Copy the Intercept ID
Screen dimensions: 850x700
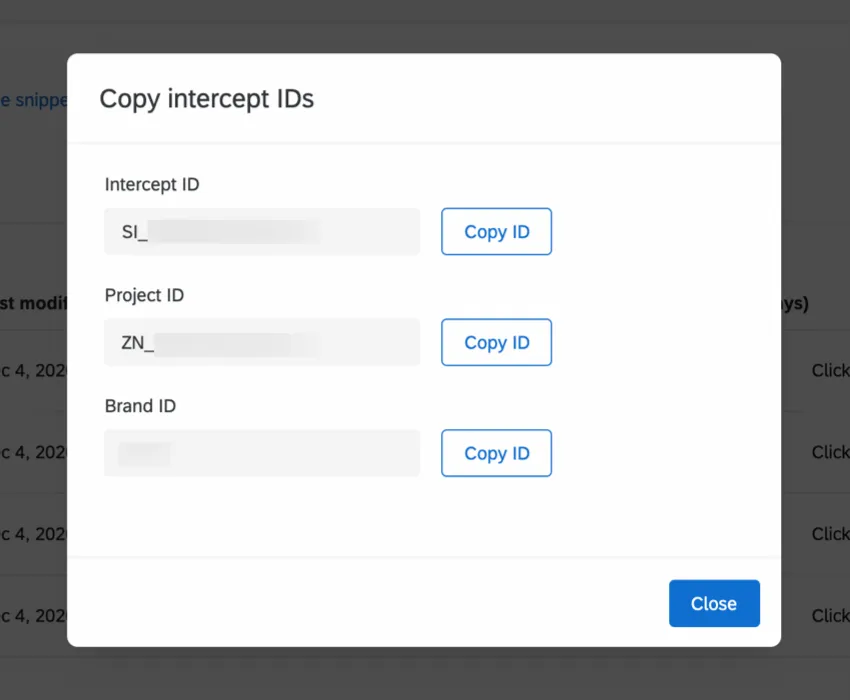[496, 231]
